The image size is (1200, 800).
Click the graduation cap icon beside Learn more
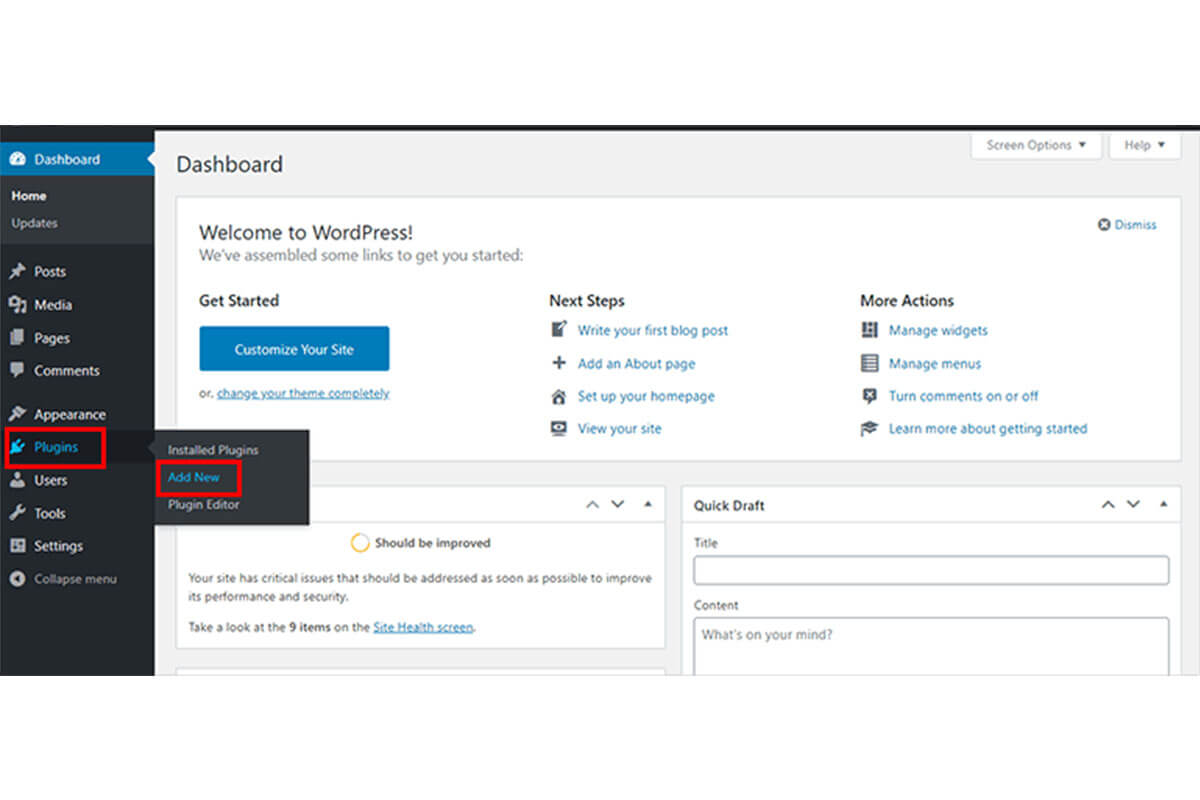click(870, 428)
